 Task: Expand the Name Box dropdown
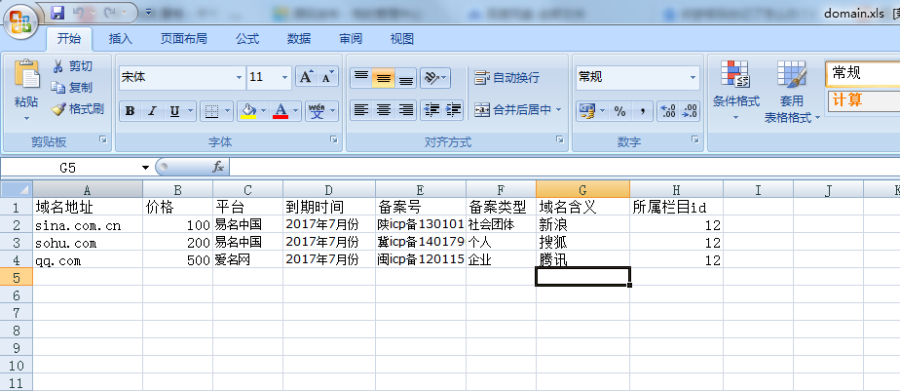(x=145, y=168)
